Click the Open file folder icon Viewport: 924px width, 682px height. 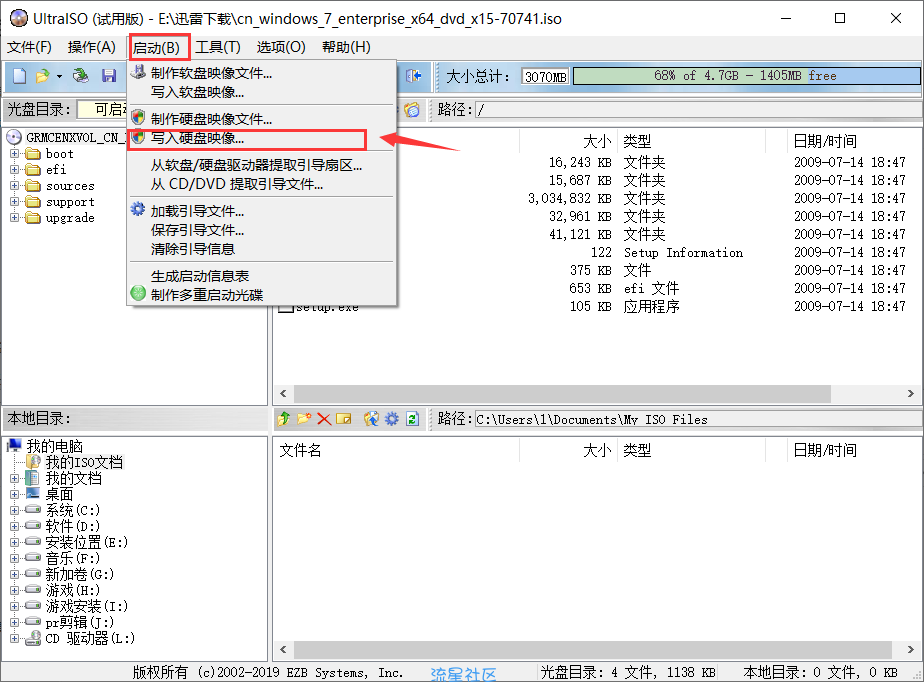42,75
